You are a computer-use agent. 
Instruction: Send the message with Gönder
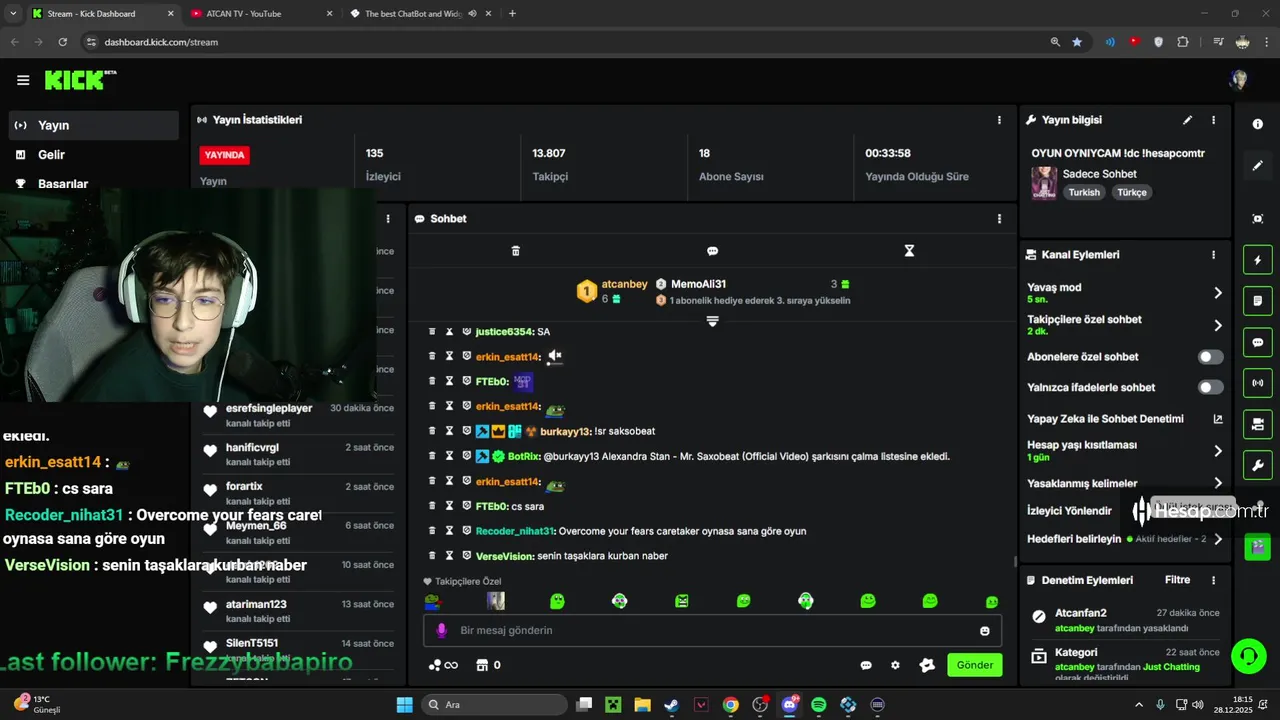[975, 665]
